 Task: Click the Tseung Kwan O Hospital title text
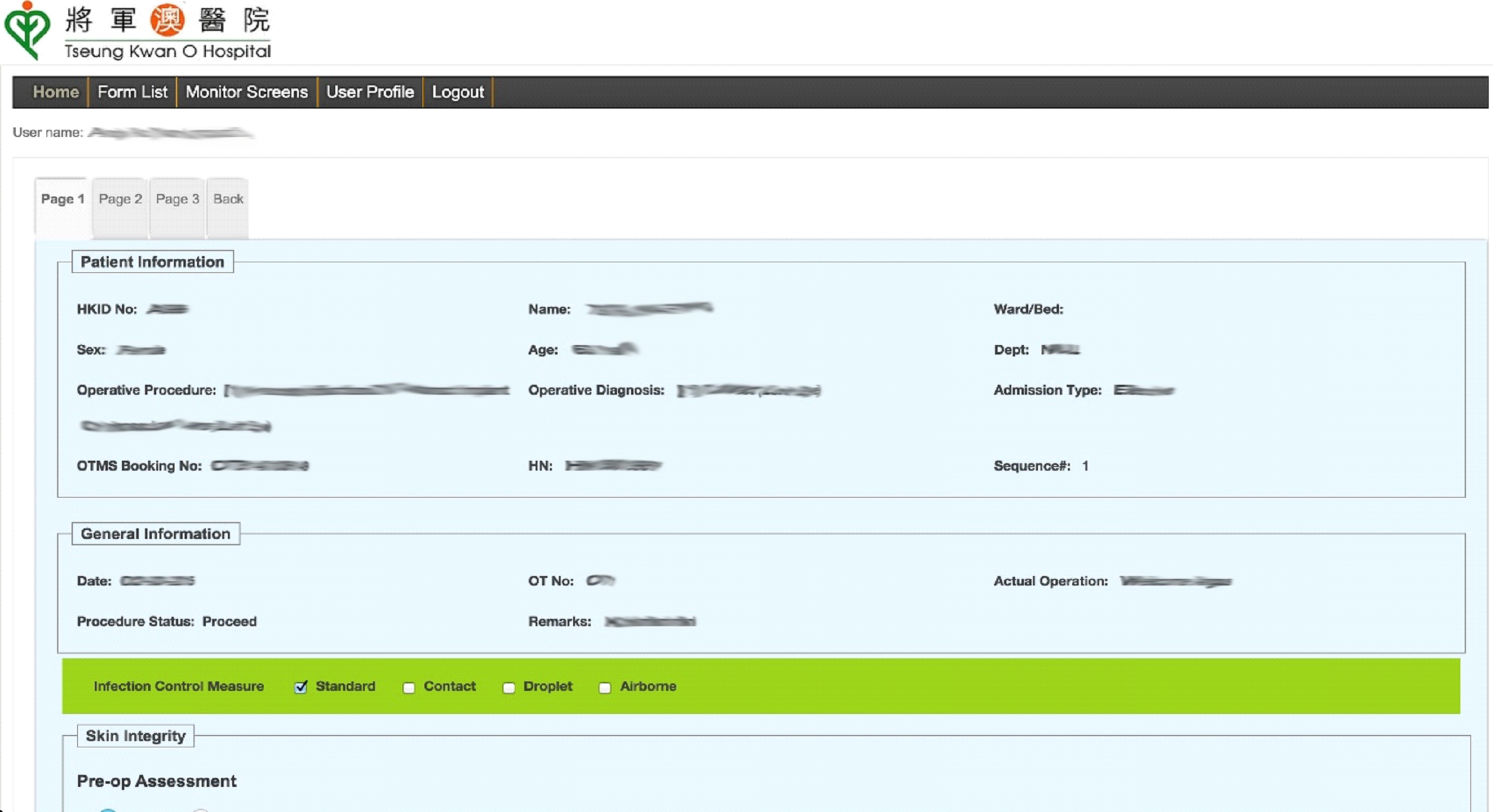(x=168, y=51)
